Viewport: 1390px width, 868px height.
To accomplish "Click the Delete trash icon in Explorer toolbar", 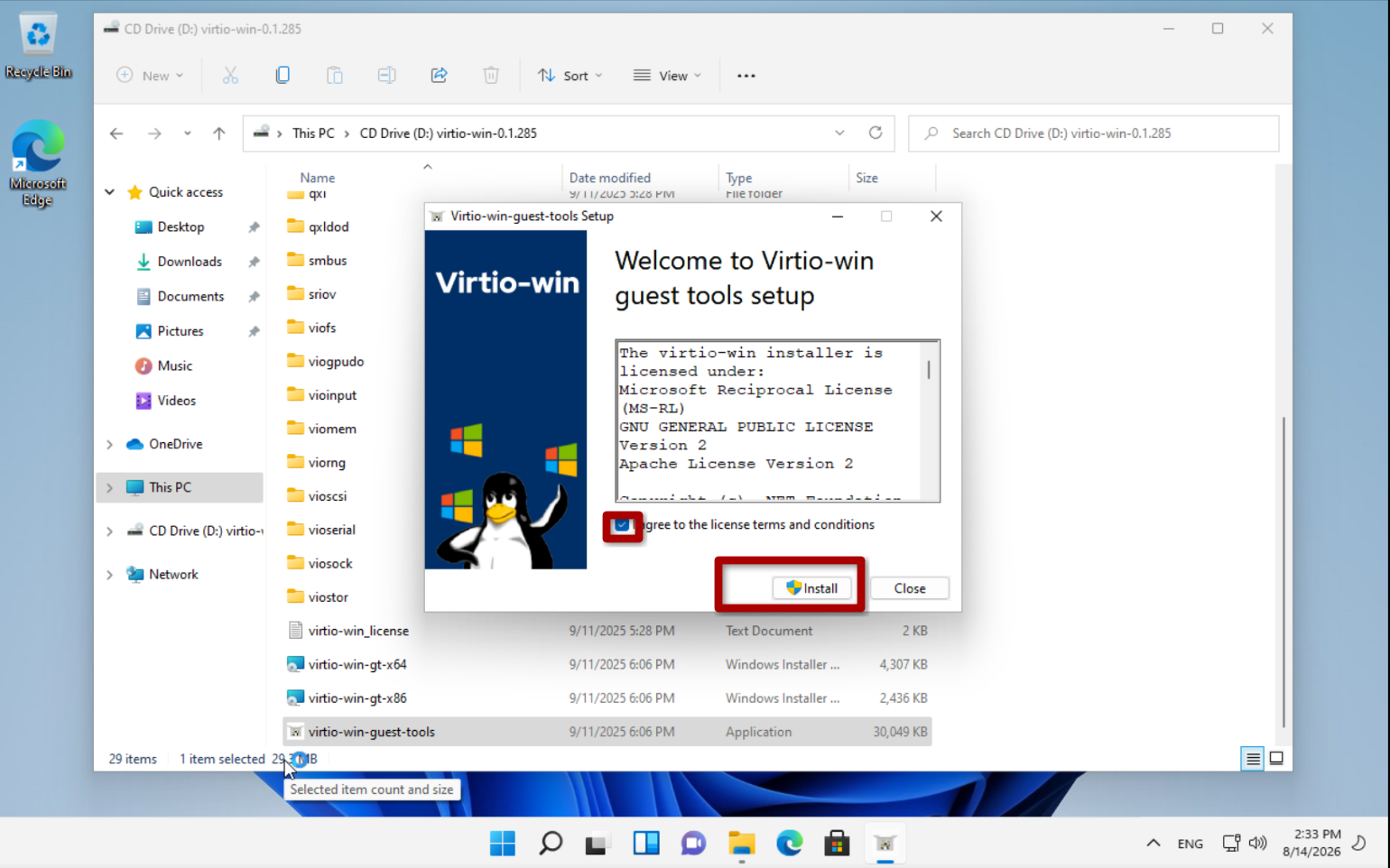I will pyautogui.click(x=491, y=76).
